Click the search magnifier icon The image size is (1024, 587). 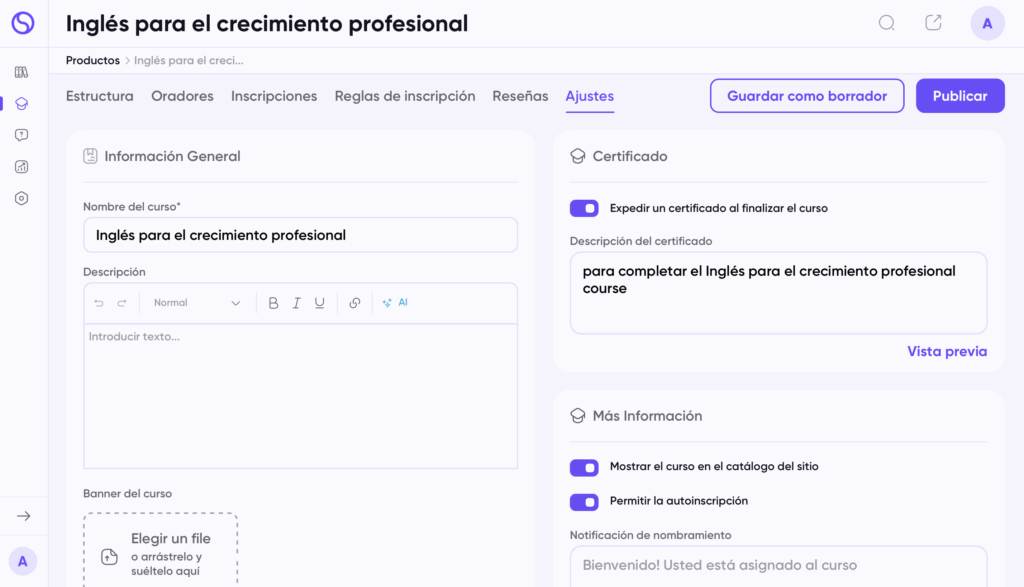(886, 23)
